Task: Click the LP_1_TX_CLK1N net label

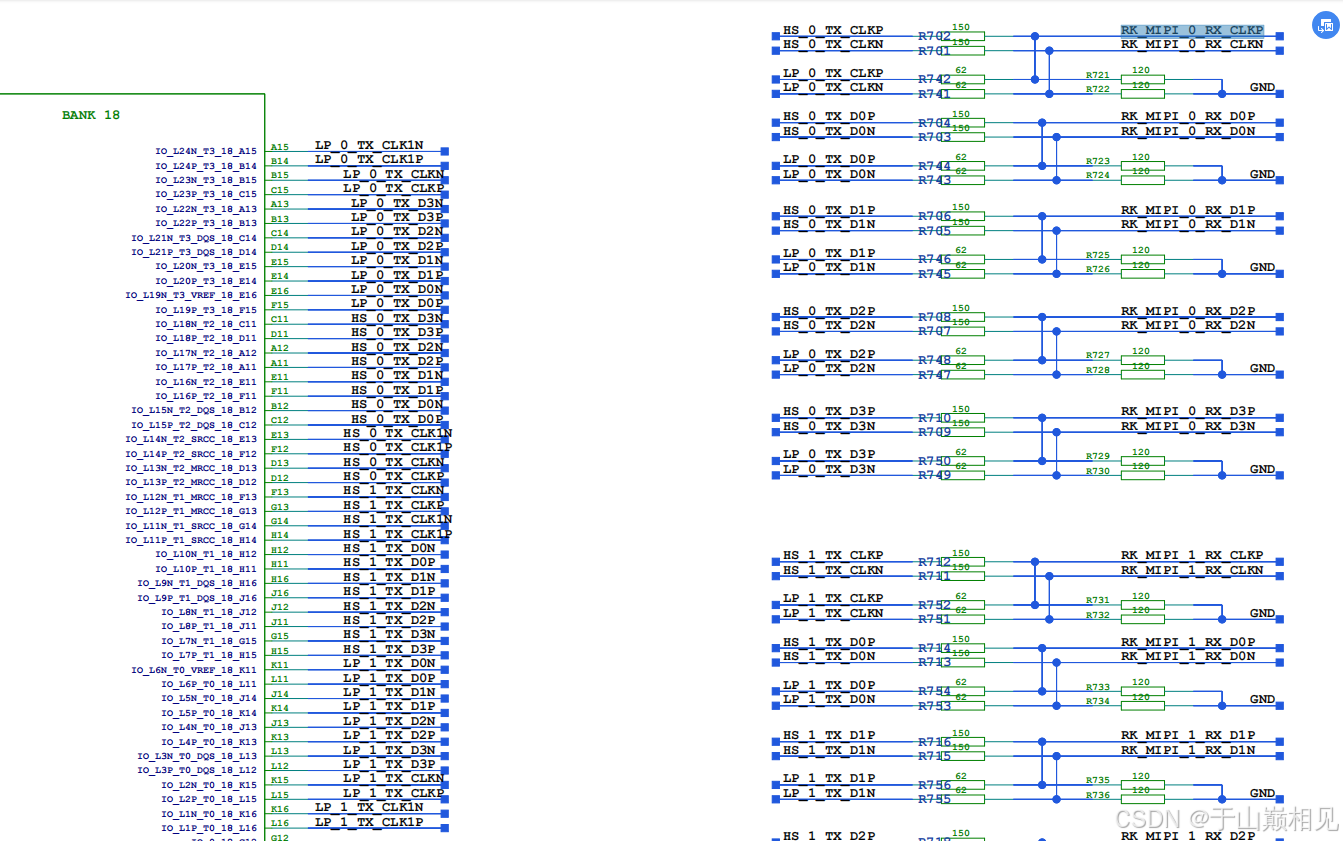Action: (x=369, y=807)
